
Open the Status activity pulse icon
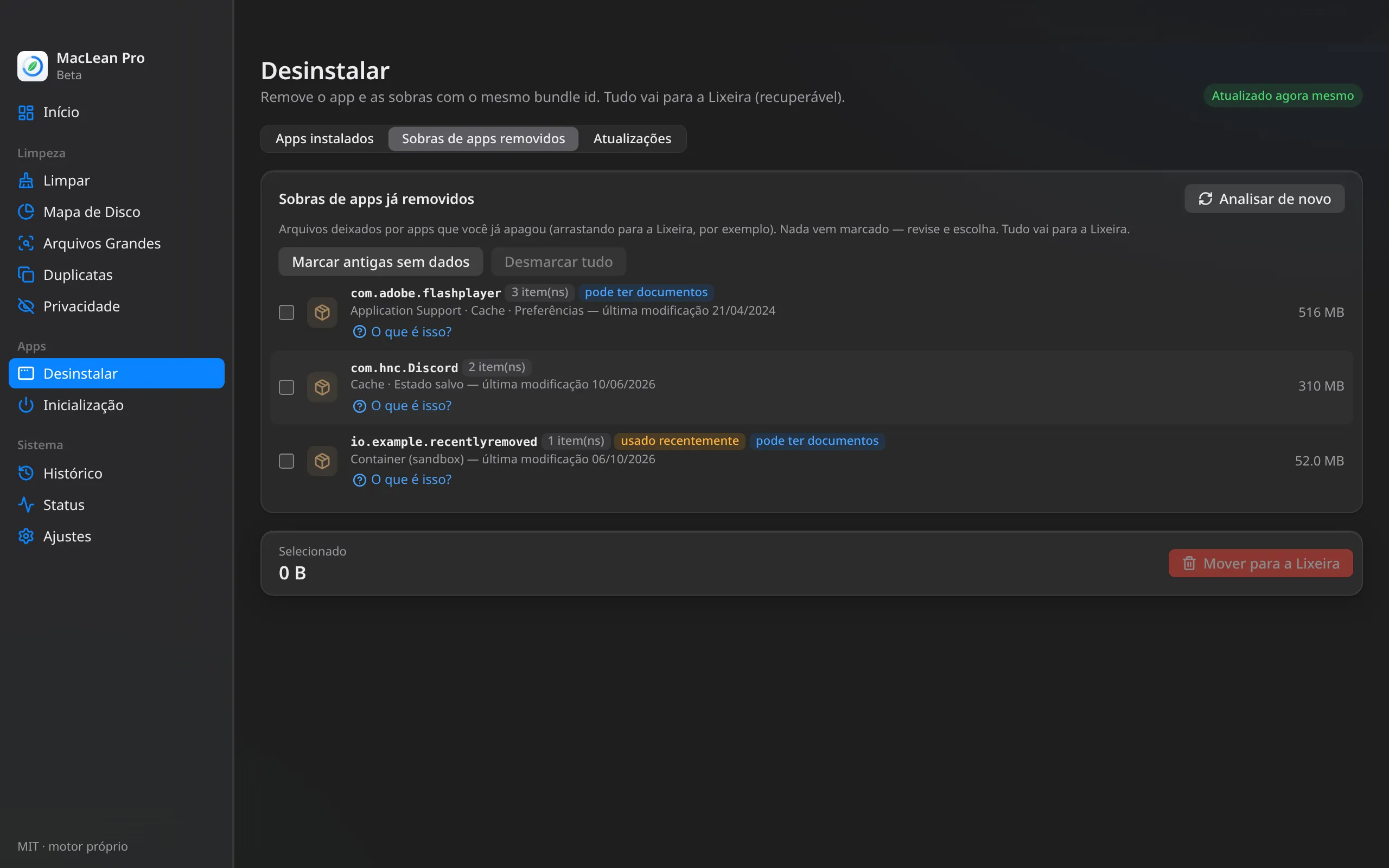(x=26, y=505)
